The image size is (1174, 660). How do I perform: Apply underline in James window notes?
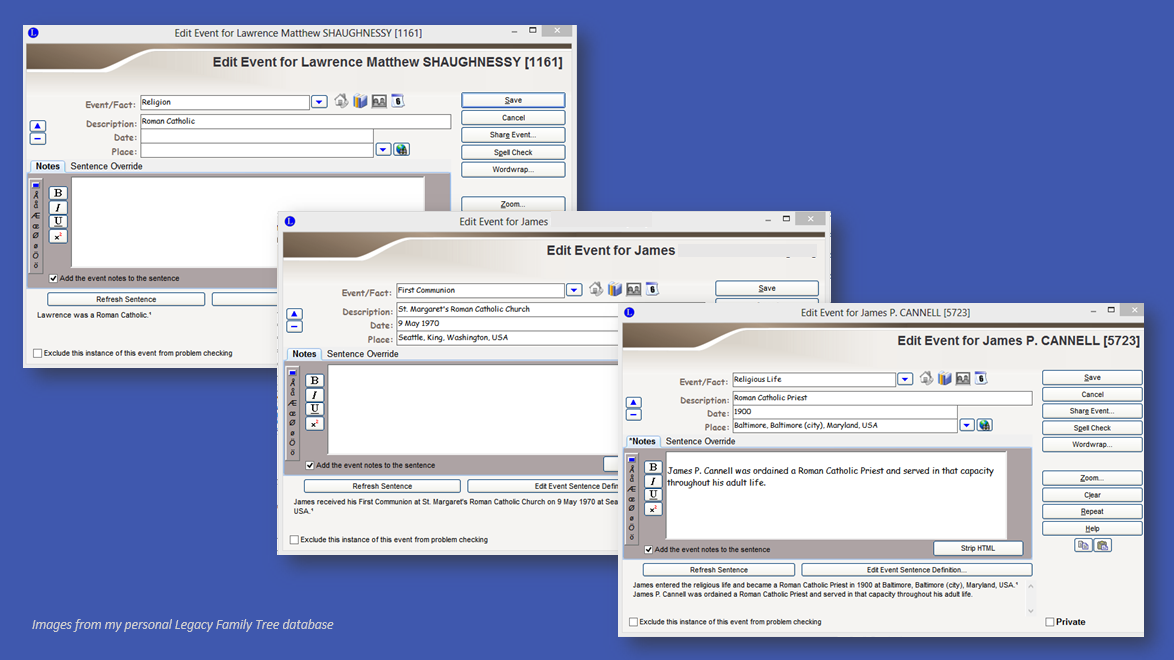(314, 409)
